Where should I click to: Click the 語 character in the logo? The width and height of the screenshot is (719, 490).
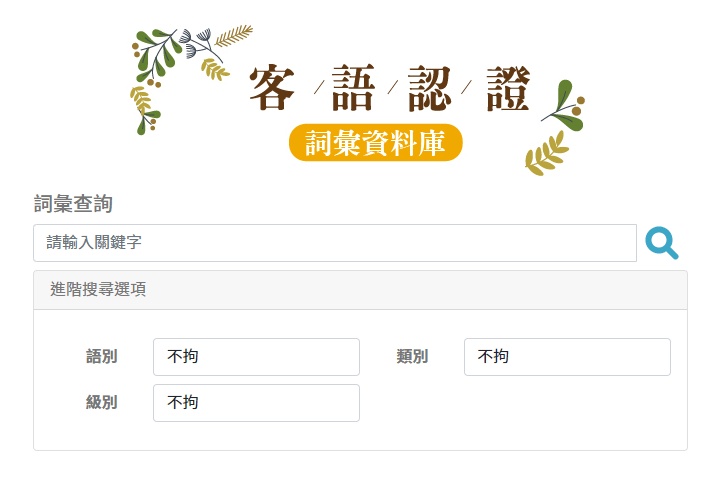click(354, 88)
